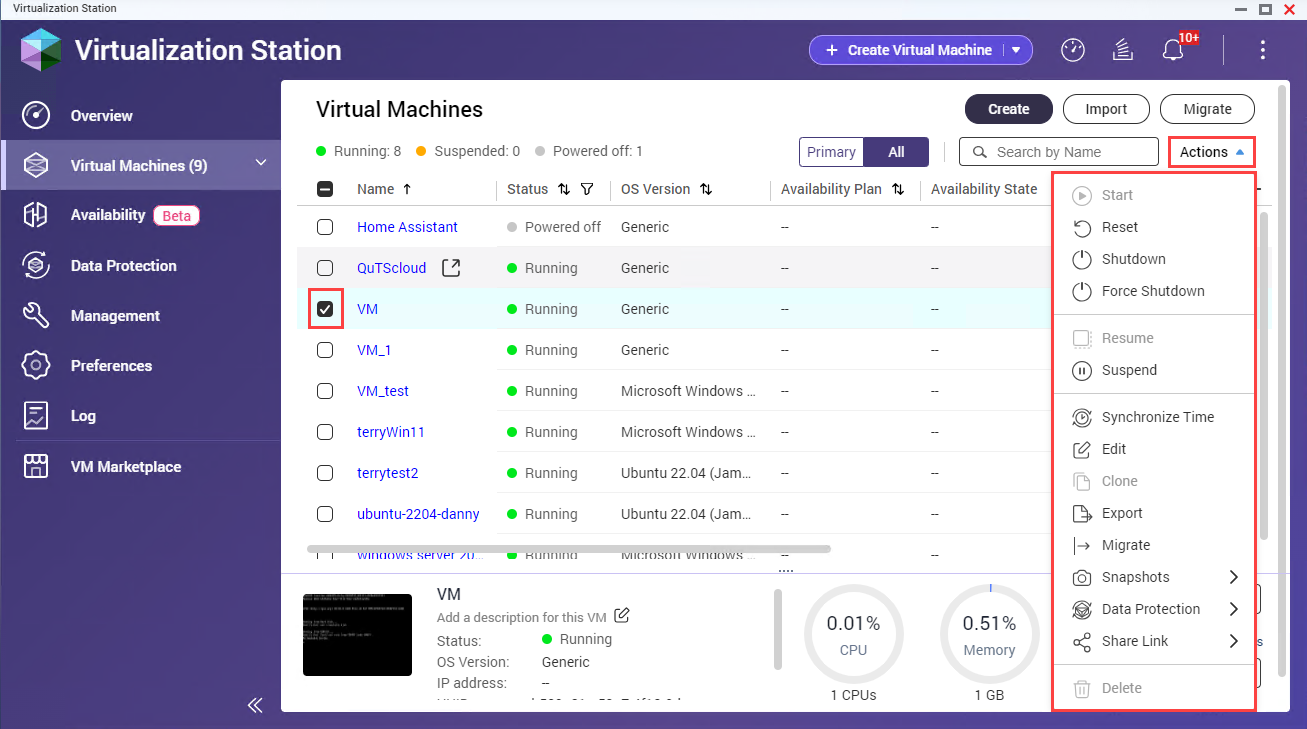Viewport: 1307px width, 729px height.
Task: Expand the Snapshots submenu
Action: [1233, 577]
